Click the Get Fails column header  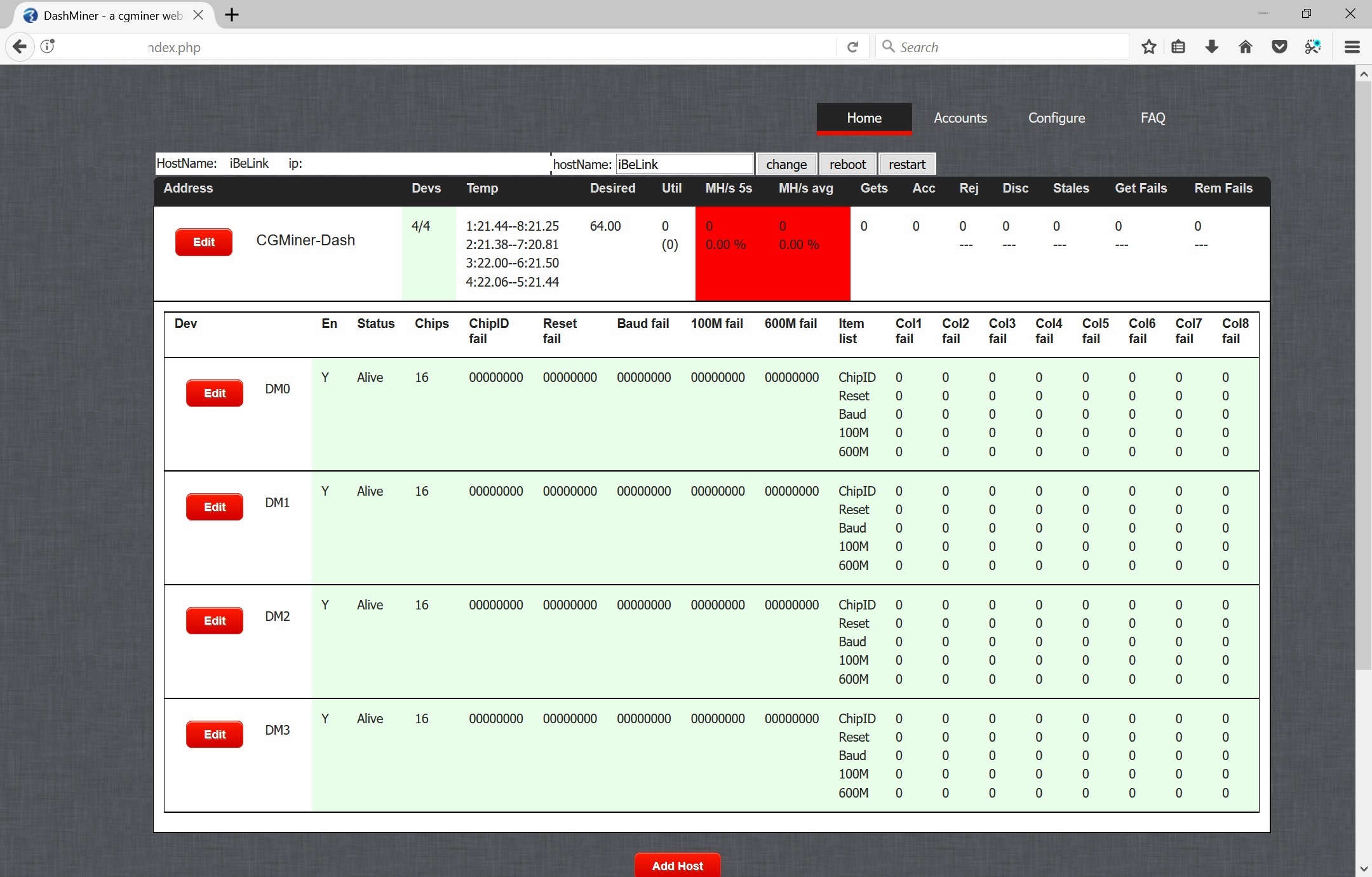tap(1141, 188)
